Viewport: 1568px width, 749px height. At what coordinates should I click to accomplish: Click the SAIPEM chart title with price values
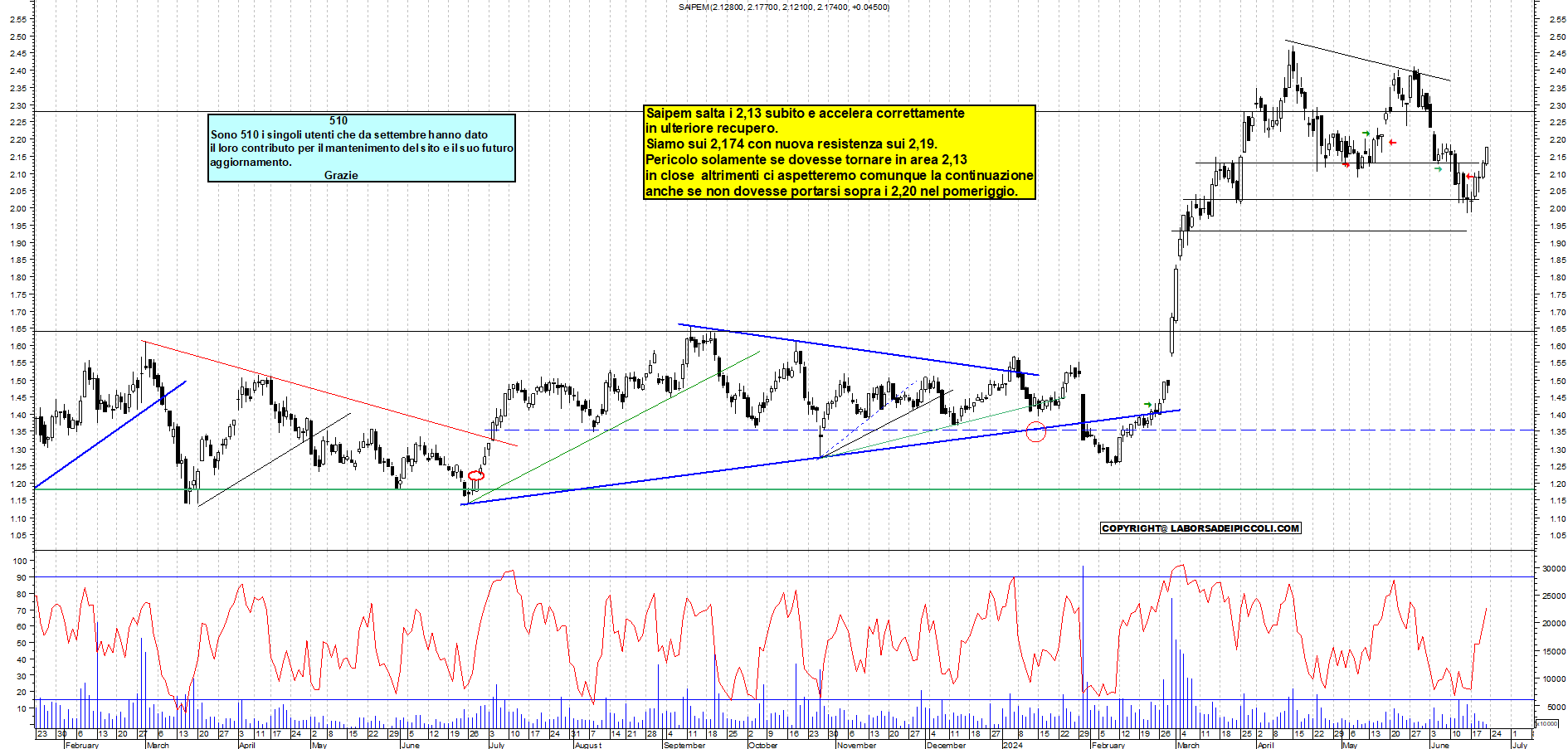click(784, 7)
